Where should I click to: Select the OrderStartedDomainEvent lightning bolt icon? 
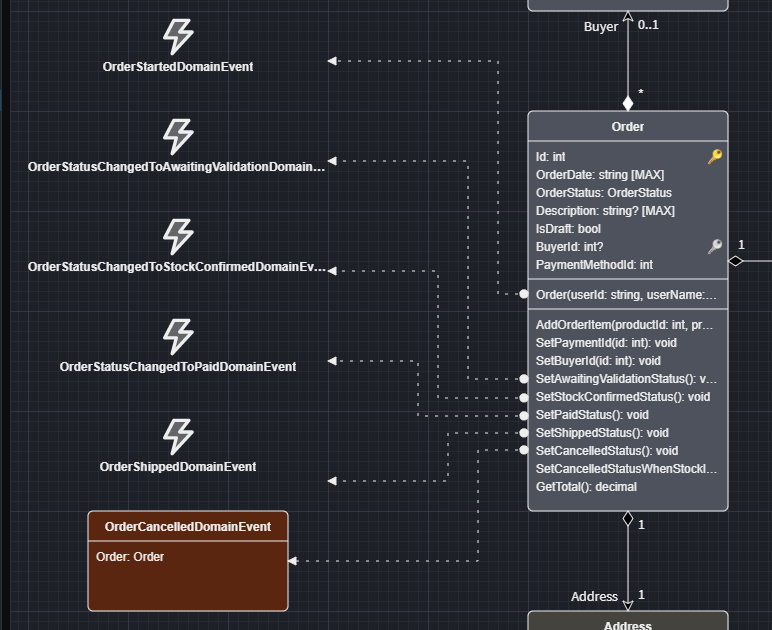point(178,36)
